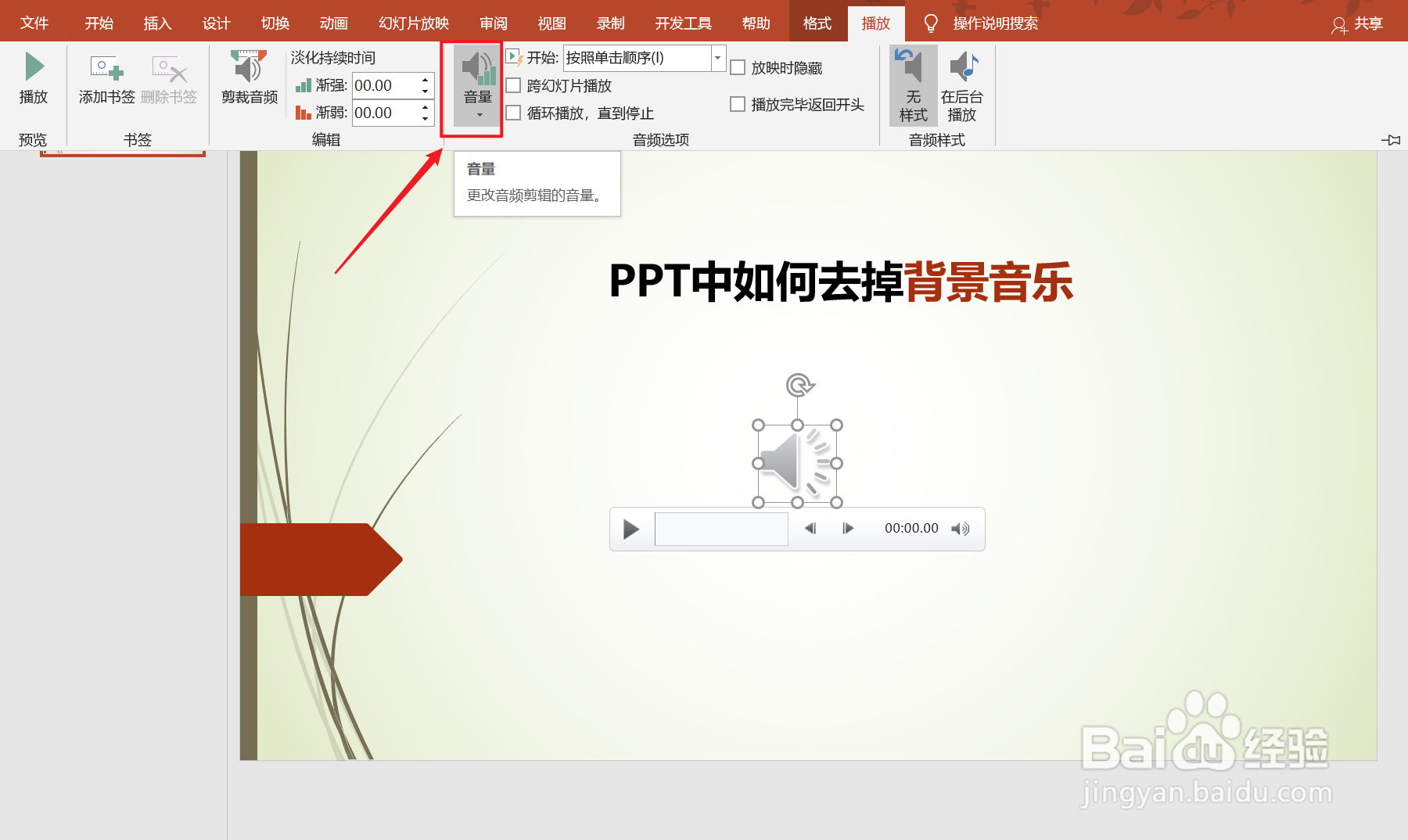This screenshot has height=840, width=1408.
Task: Expand the Volume (音量) dropdown arrow
Action: pos(480,115)
